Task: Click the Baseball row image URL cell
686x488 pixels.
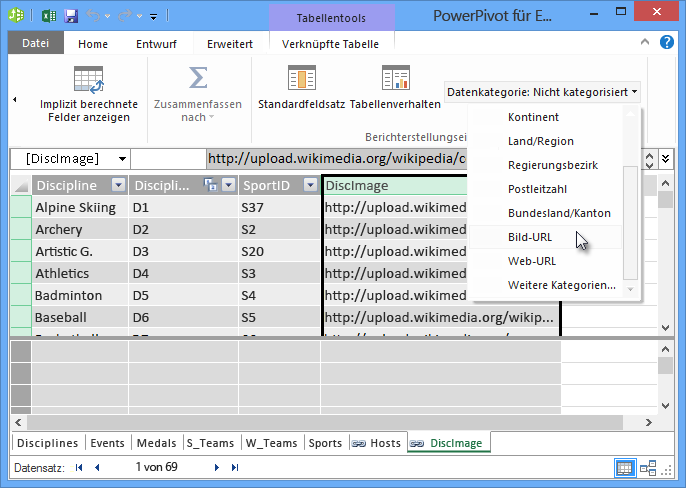Action: coord(441,317)
